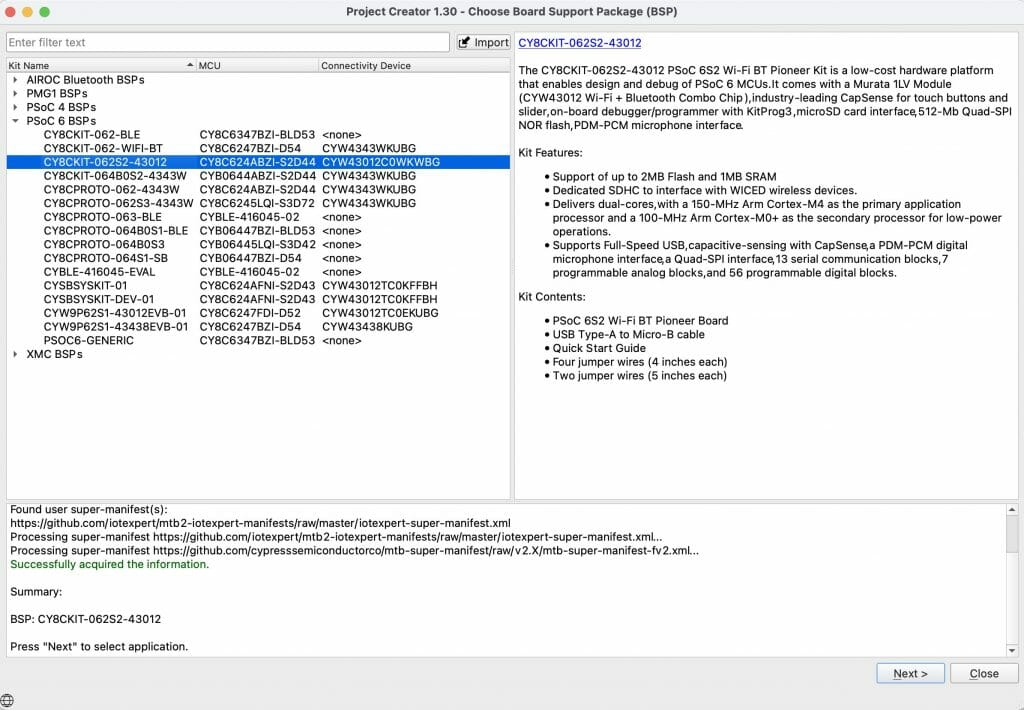Click the connectivity cell CYW43012C0WKWBG
The height and width of the screenshot is (710, 1024).
point(381,162)
